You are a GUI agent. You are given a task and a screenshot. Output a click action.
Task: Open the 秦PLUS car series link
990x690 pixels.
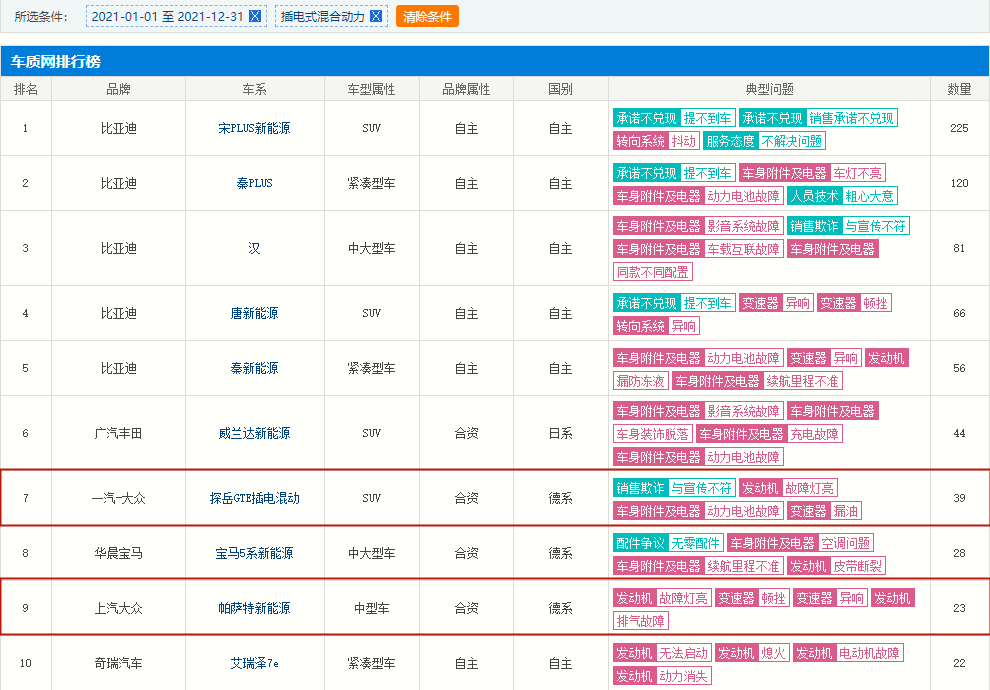(x=254, y=183)
